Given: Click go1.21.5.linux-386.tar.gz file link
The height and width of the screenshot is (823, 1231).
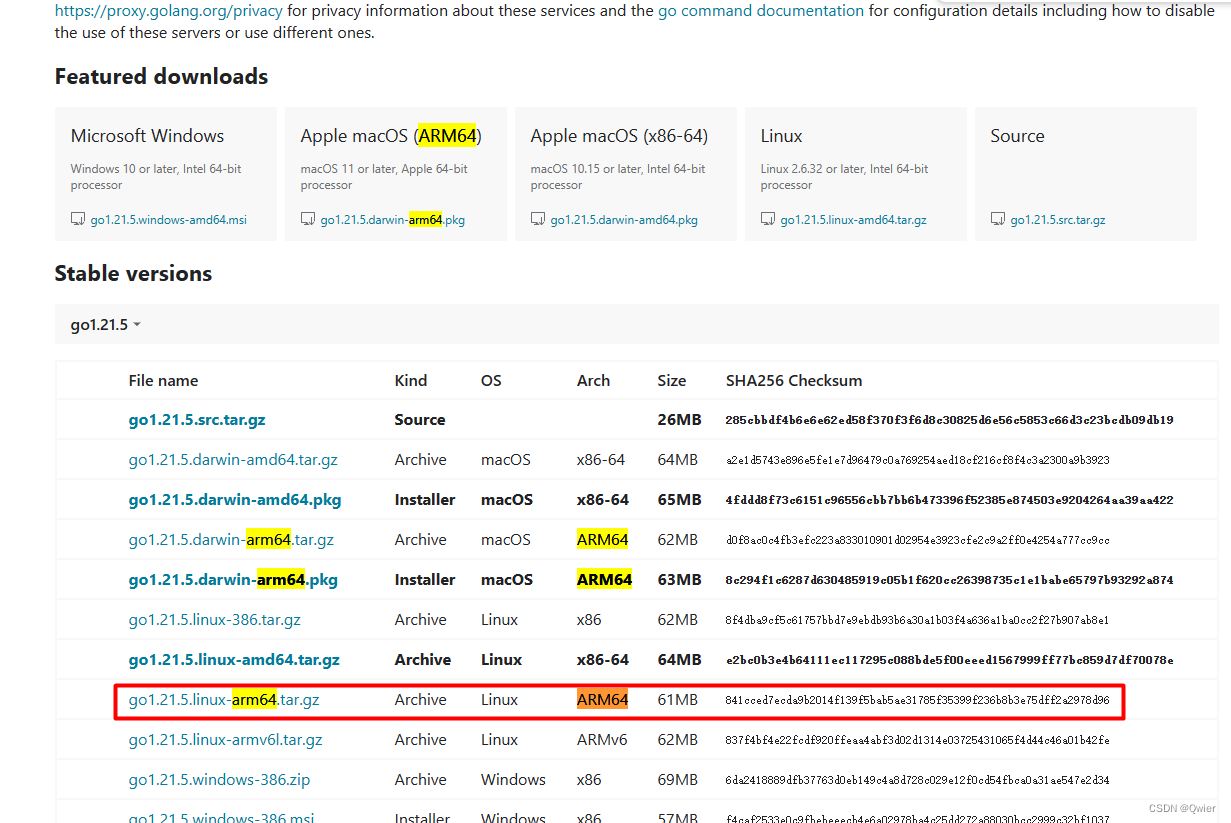Looking at the screenshot, I should tap(215, 620).
